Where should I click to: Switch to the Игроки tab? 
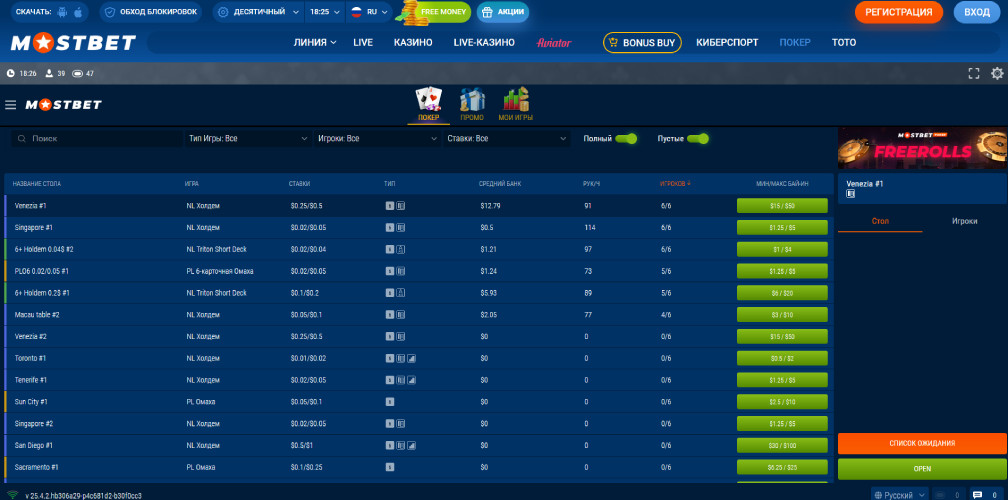[964, 221]
